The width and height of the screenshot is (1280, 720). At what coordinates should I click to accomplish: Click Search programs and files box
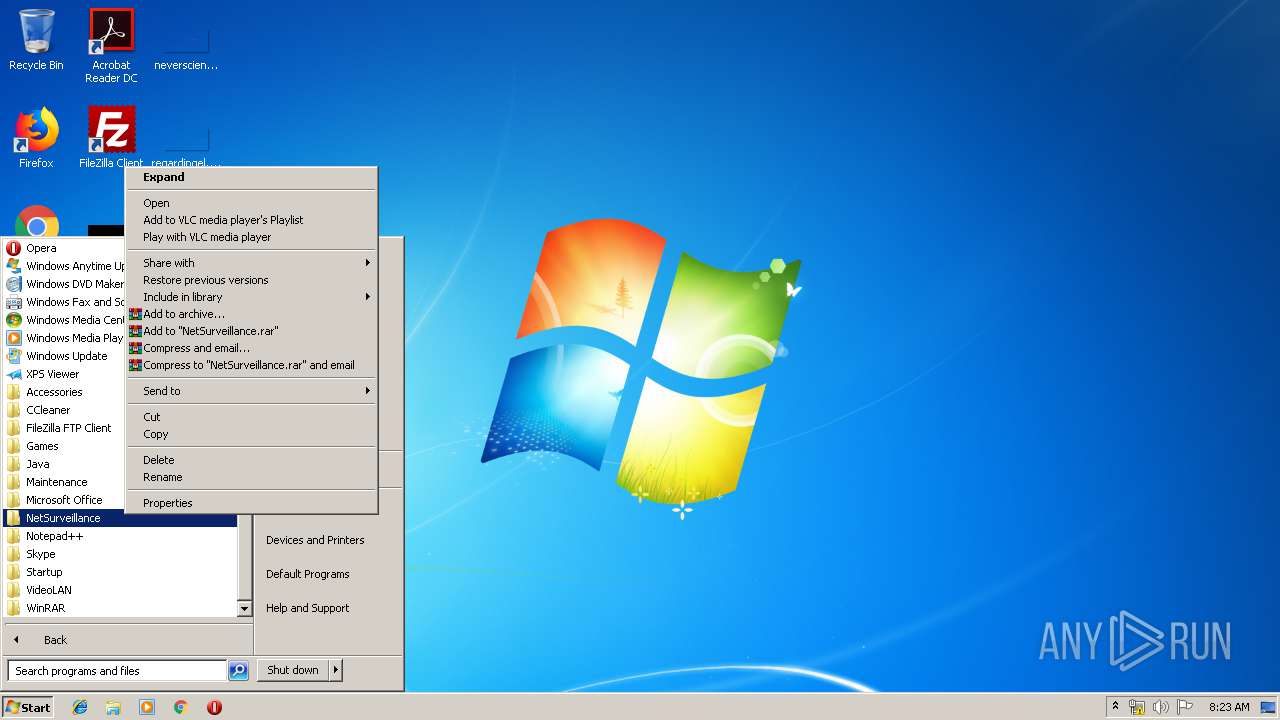[x=117, y=671]
